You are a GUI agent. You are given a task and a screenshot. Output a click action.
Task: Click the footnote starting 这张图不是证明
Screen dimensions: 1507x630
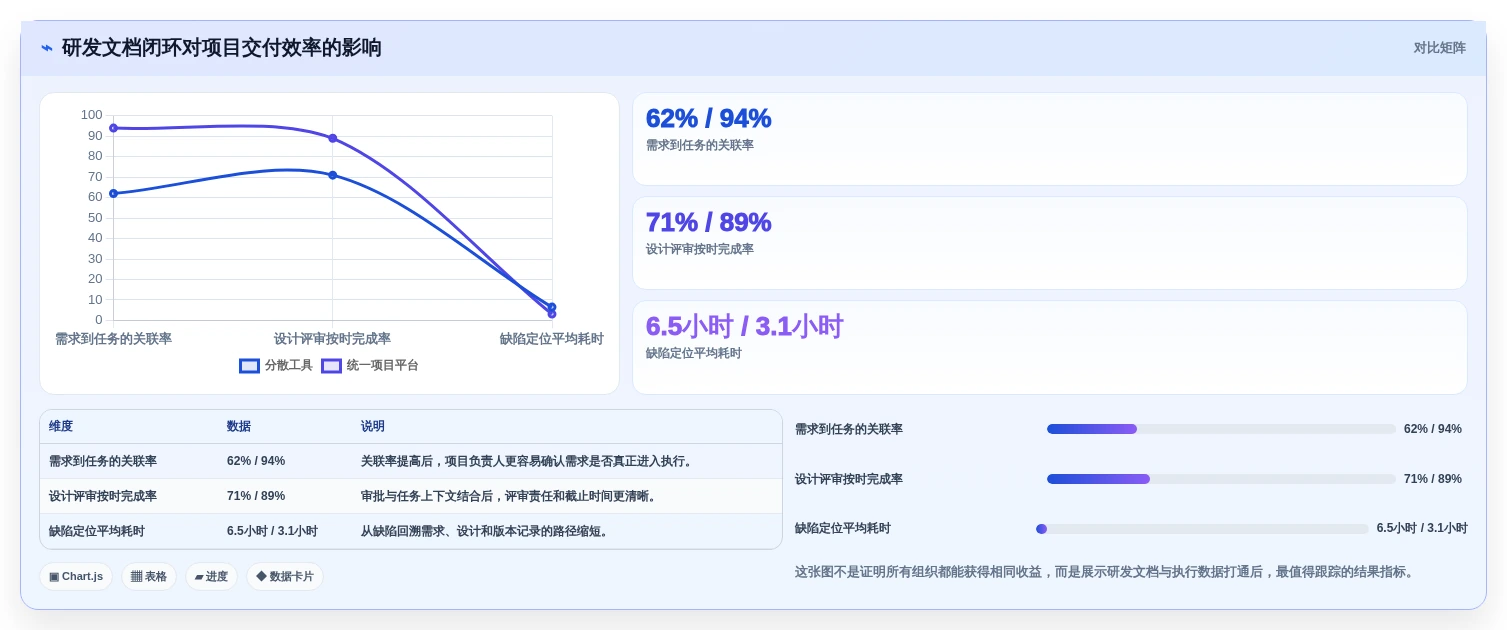pyautogui.click(x=1105, y=572)
